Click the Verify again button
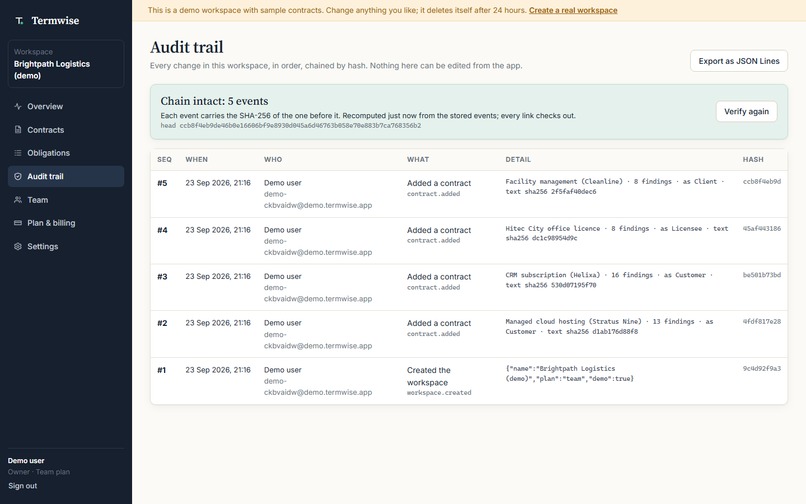This screenshot has width=806, height=504. pyautogui.click(x=746, y=112)
